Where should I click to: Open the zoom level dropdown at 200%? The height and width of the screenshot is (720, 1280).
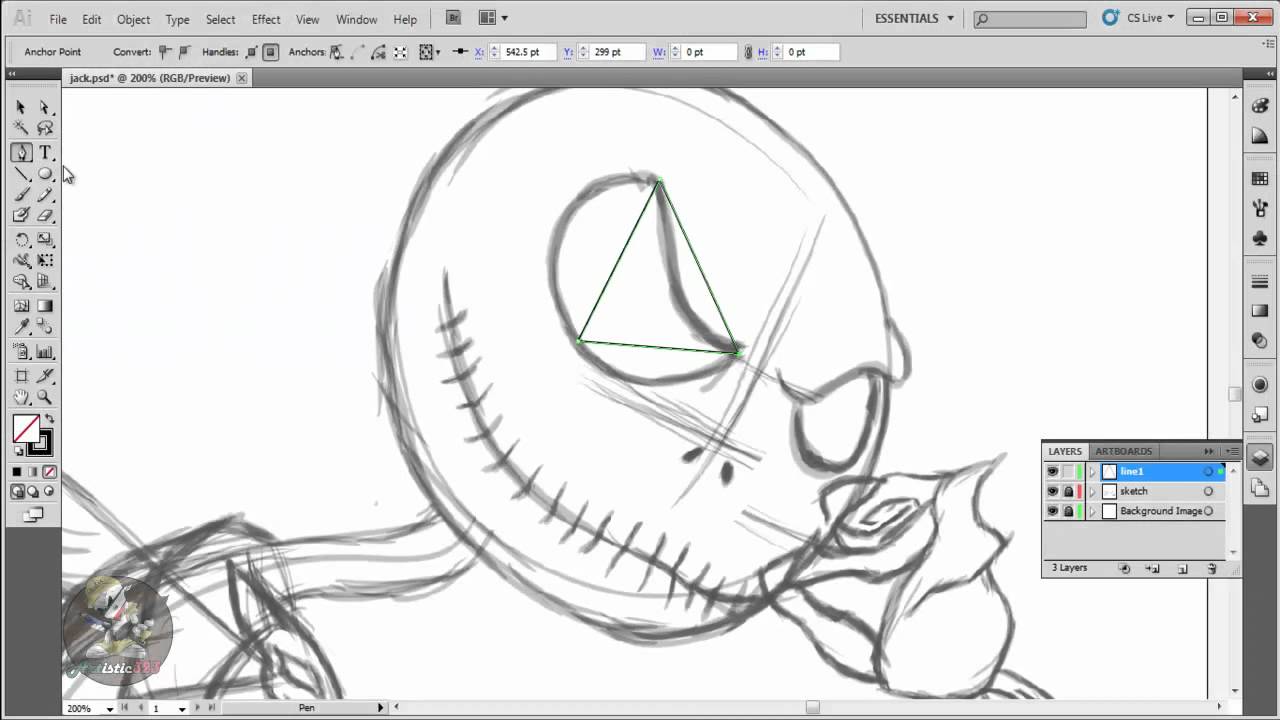click(x=110, y=708)
